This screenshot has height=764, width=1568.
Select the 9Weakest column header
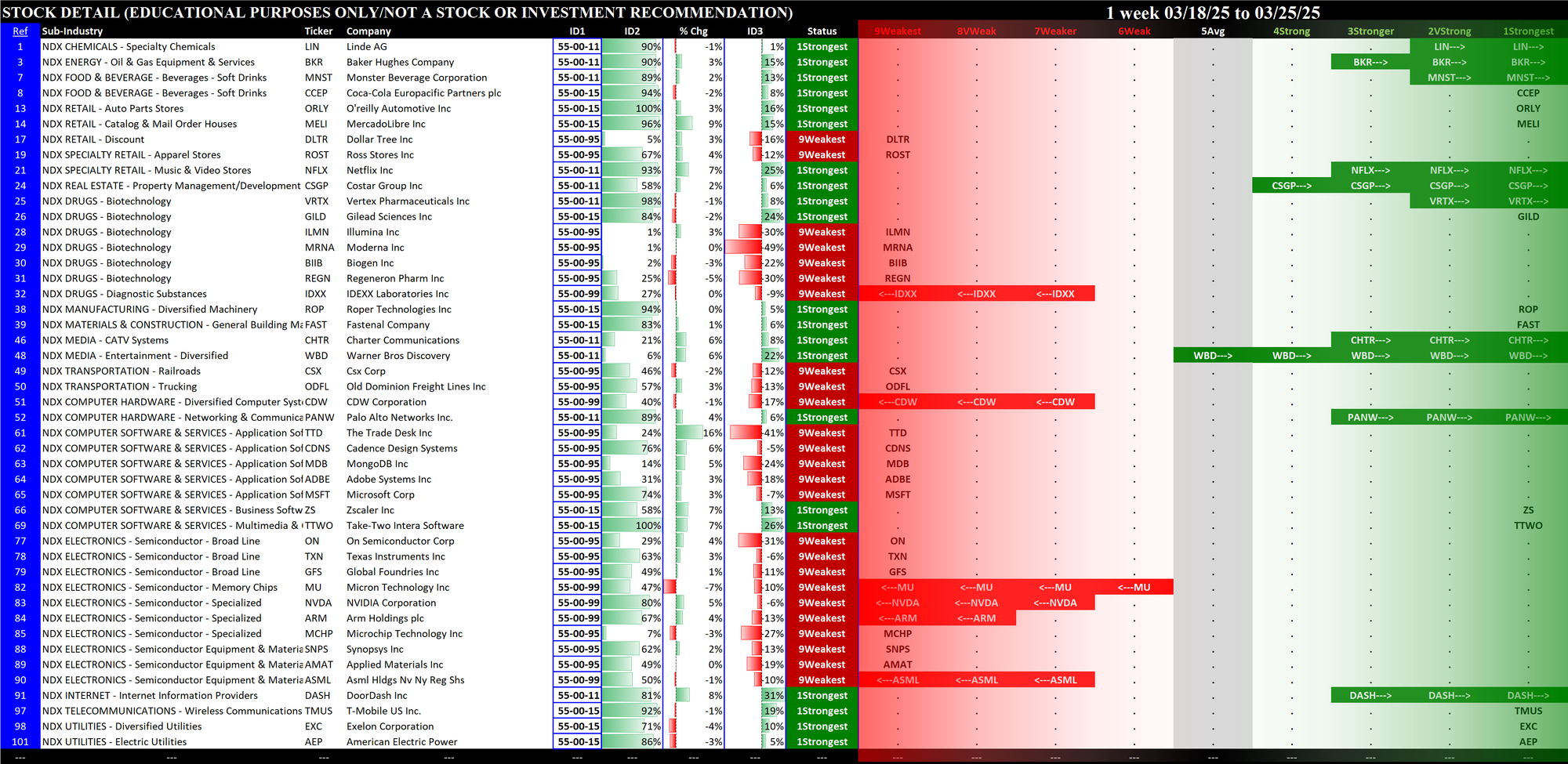coord(898,31)
